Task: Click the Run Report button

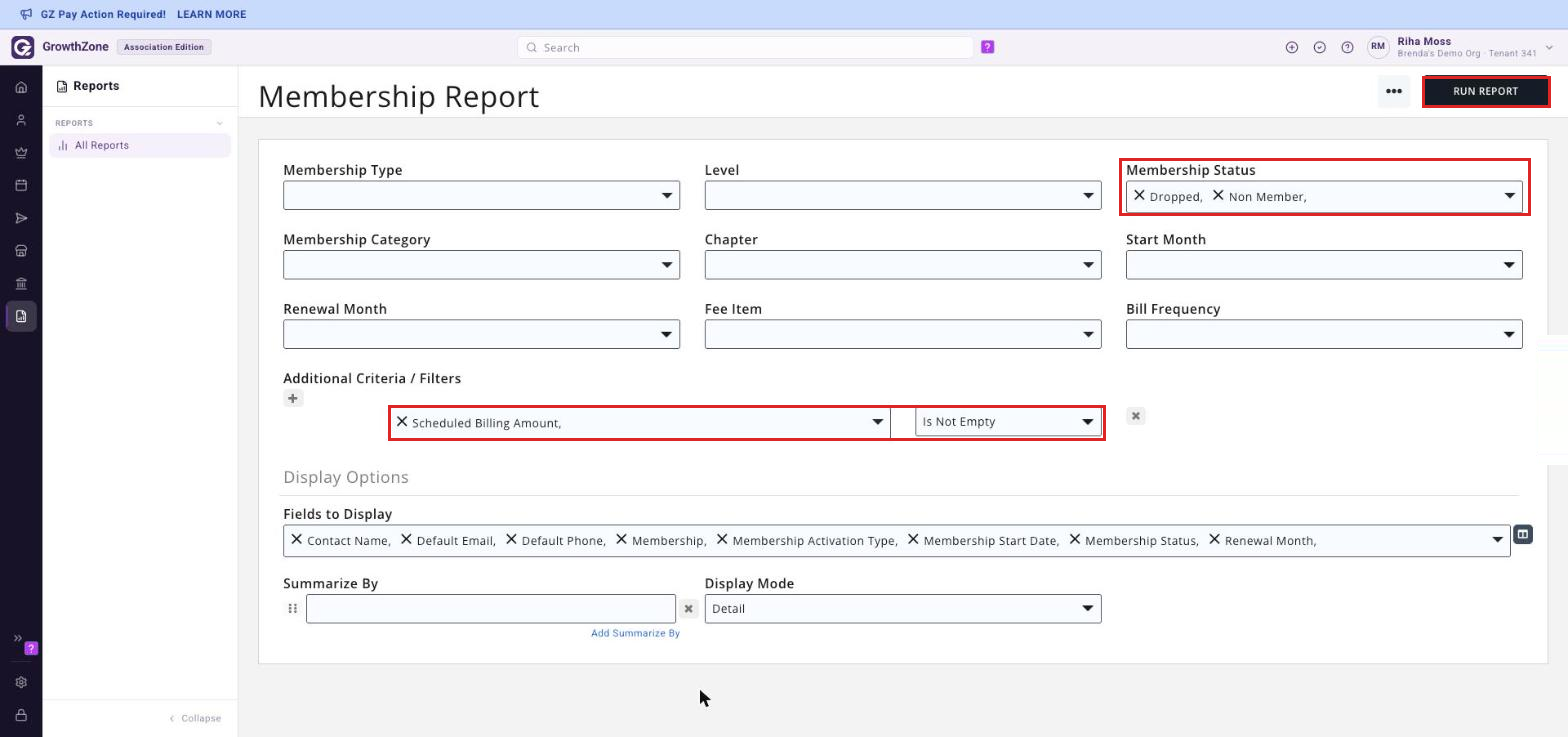Action: point(1486,91)
